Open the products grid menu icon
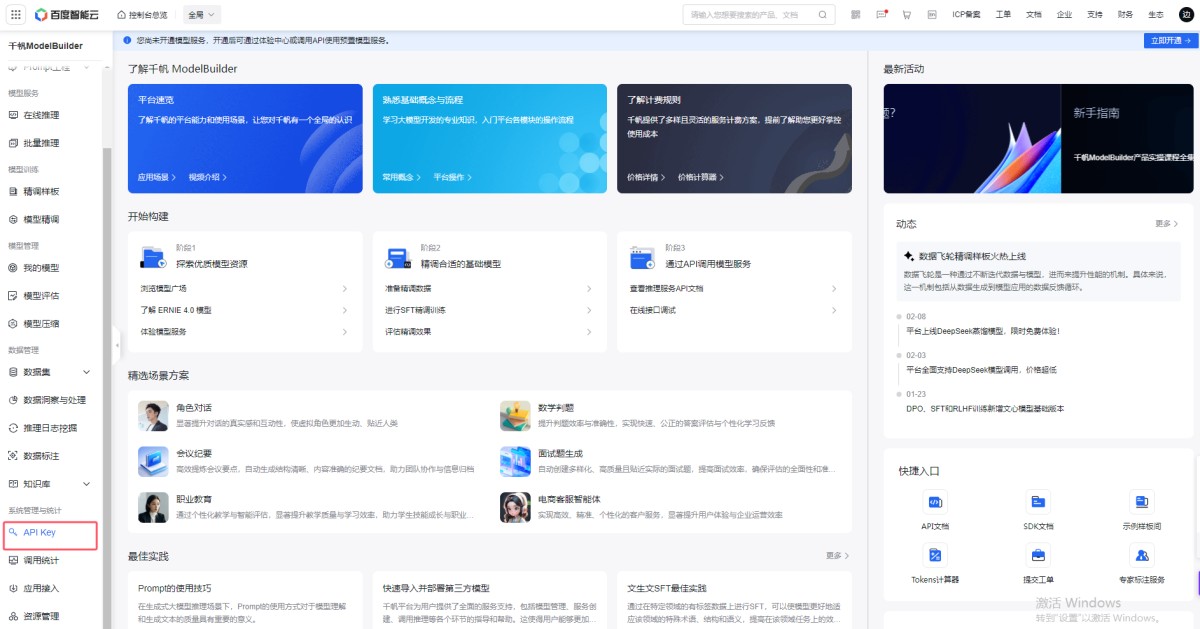1200x629 pixels. (15, 15)
